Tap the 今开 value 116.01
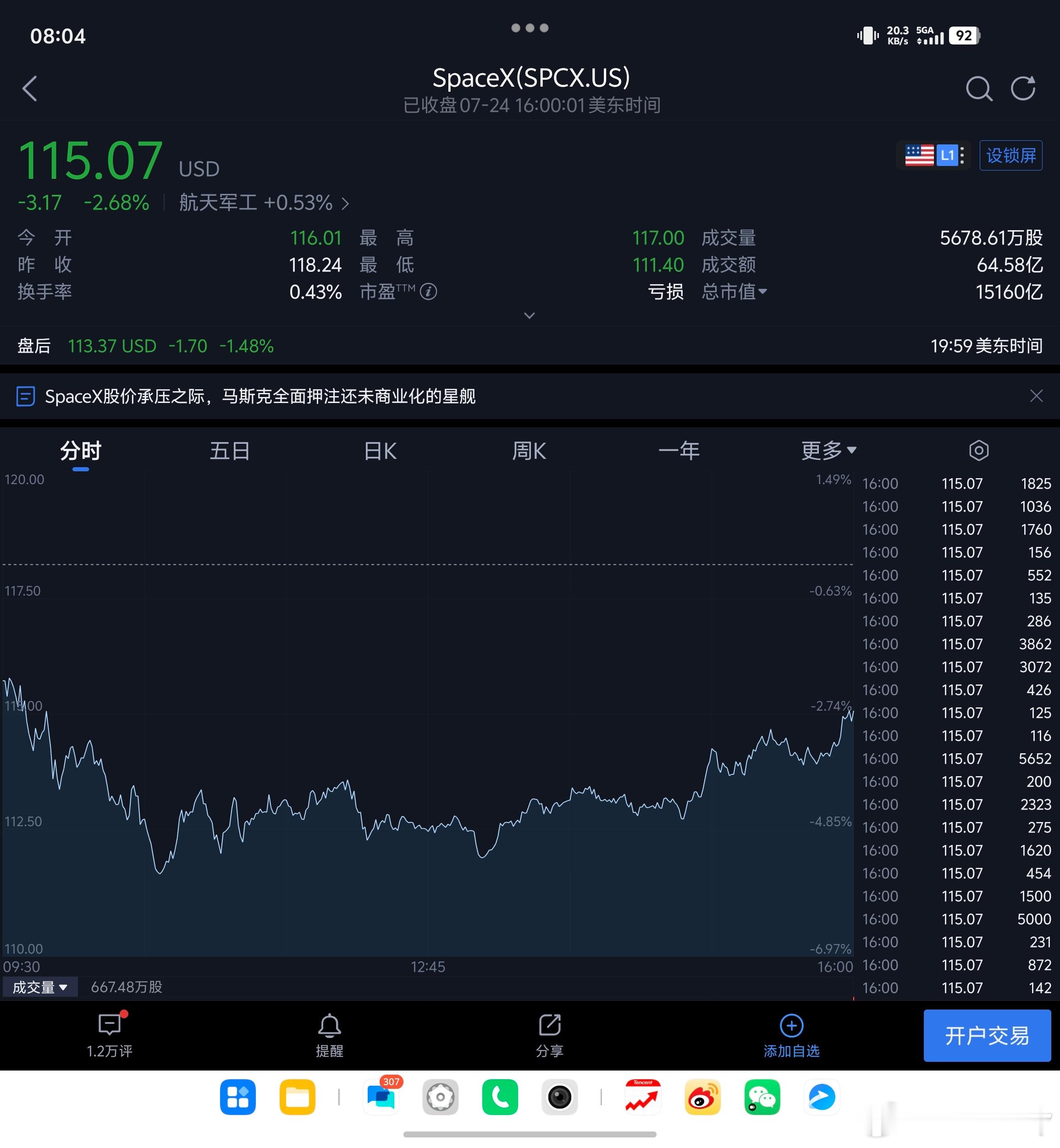Screen dimensions: 1060x1148 click(x=315, y=237)
